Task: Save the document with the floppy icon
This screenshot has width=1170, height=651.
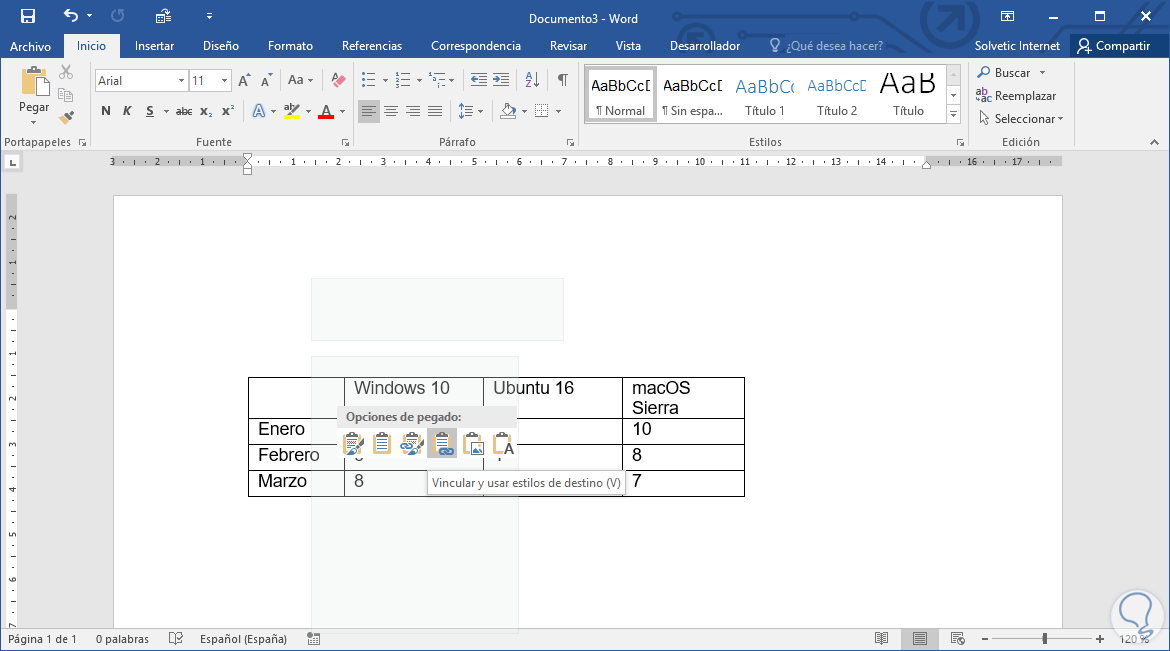Action: [28, 16]
